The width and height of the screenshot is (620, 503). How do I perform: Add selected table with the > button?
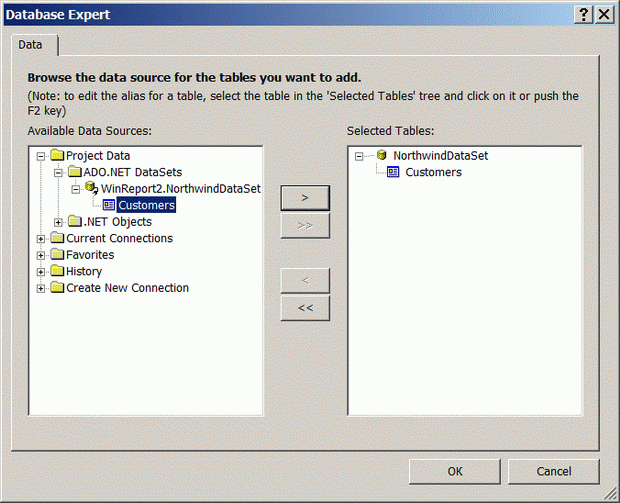coord(305,198)
